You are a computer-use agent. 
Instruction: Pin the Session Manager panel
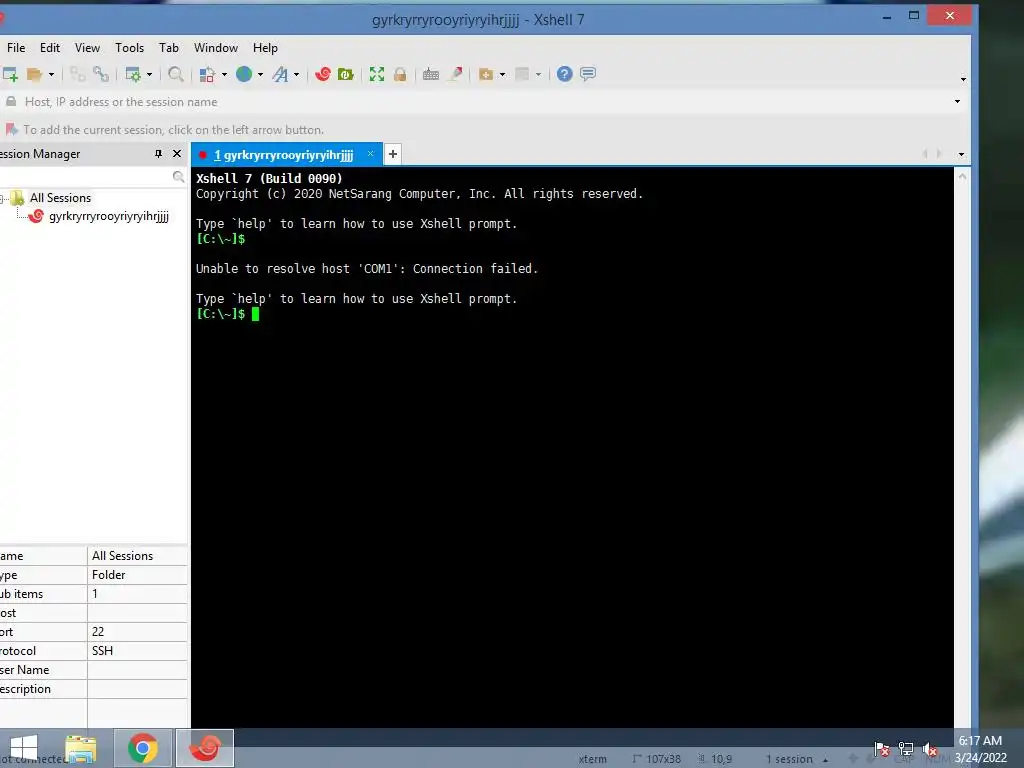pos(158,153)
